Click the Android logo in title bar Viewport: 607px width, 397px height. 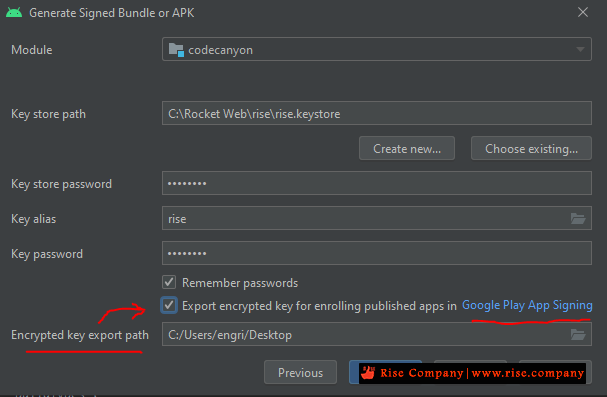14,13
